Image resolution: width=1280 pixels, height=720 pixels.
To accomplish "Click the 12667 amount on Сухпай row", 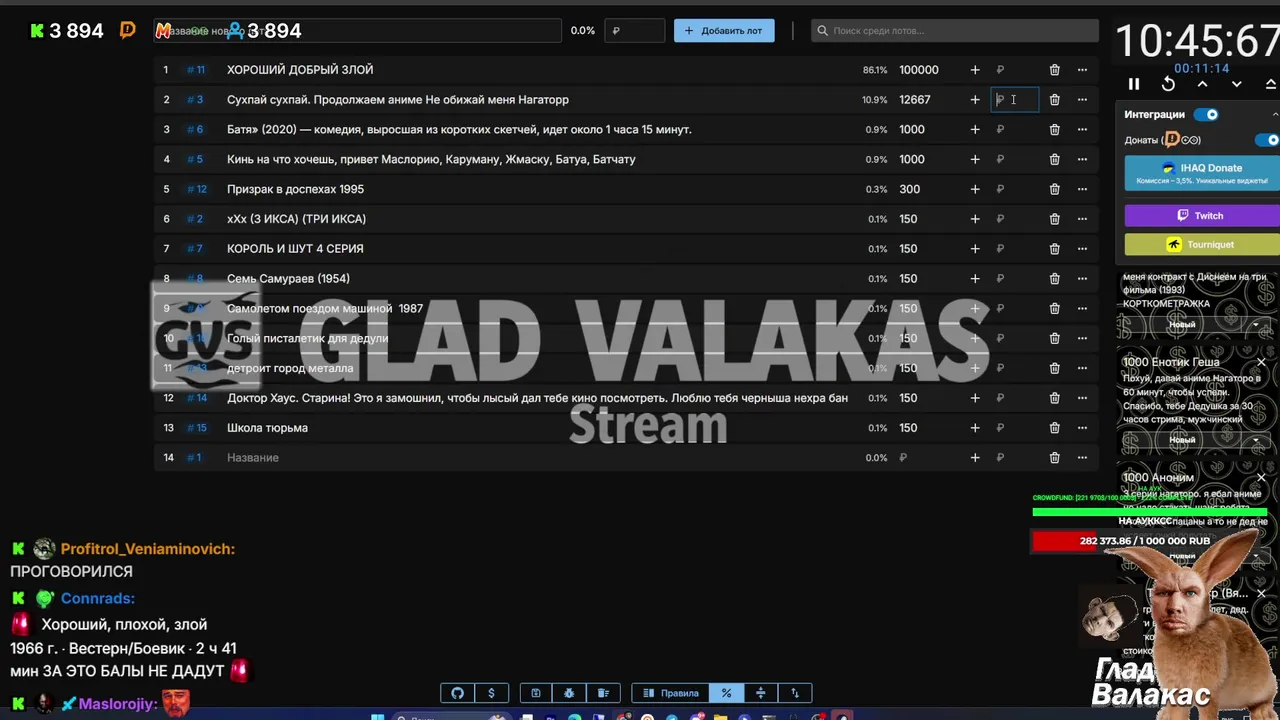I will pos(915,100).
